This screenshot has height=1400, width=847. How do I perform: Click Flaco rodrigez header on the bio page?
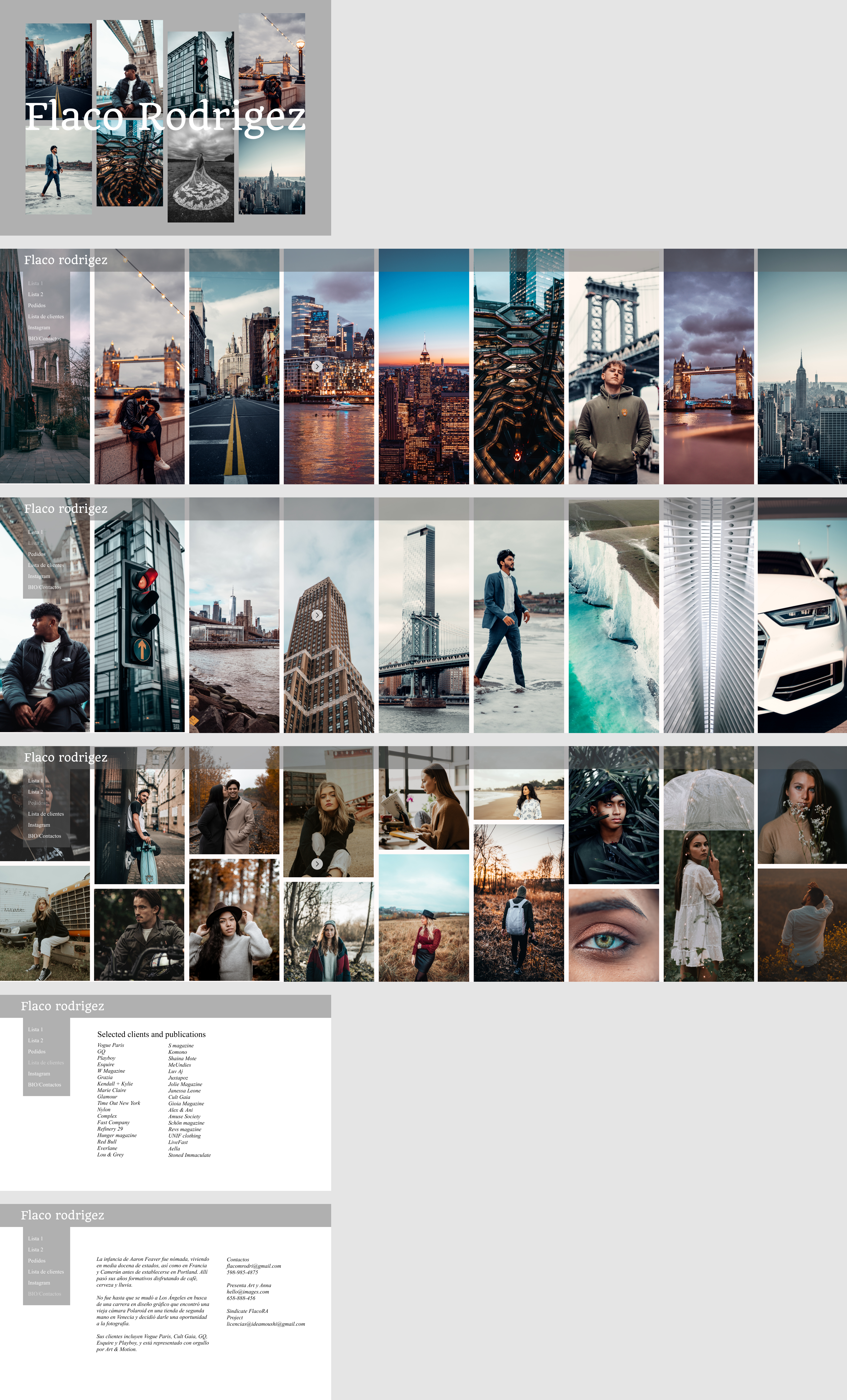coord(63,1215)
